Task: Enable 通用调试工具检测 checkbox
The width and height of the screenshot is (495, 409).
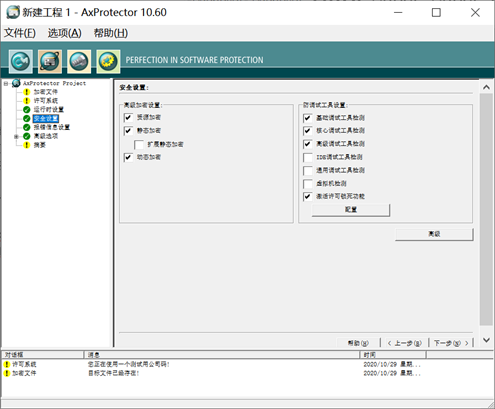Action: [308, 171]
